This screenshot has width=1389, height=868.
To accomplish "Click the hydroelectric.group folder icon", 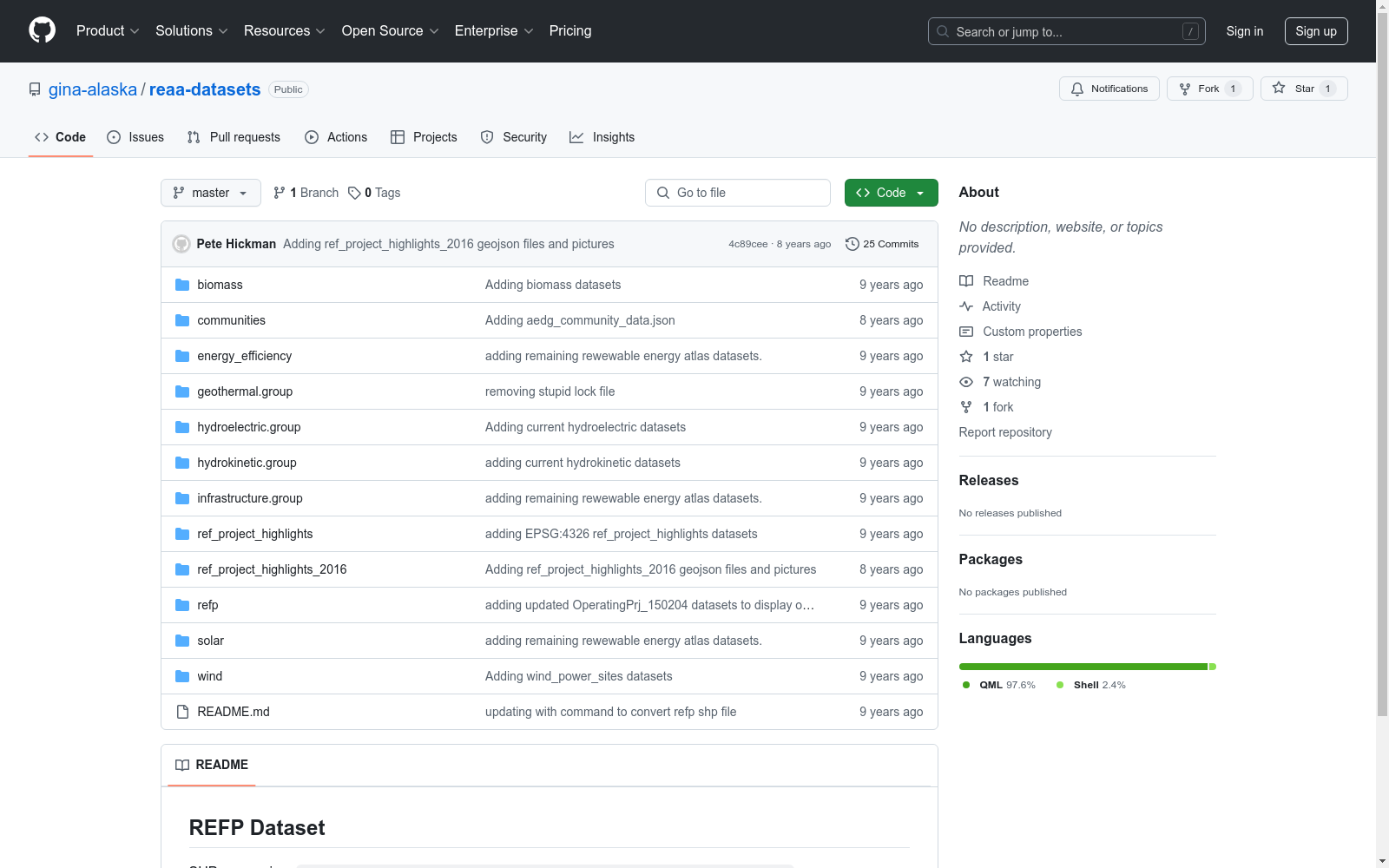I will tap(182, 427).
